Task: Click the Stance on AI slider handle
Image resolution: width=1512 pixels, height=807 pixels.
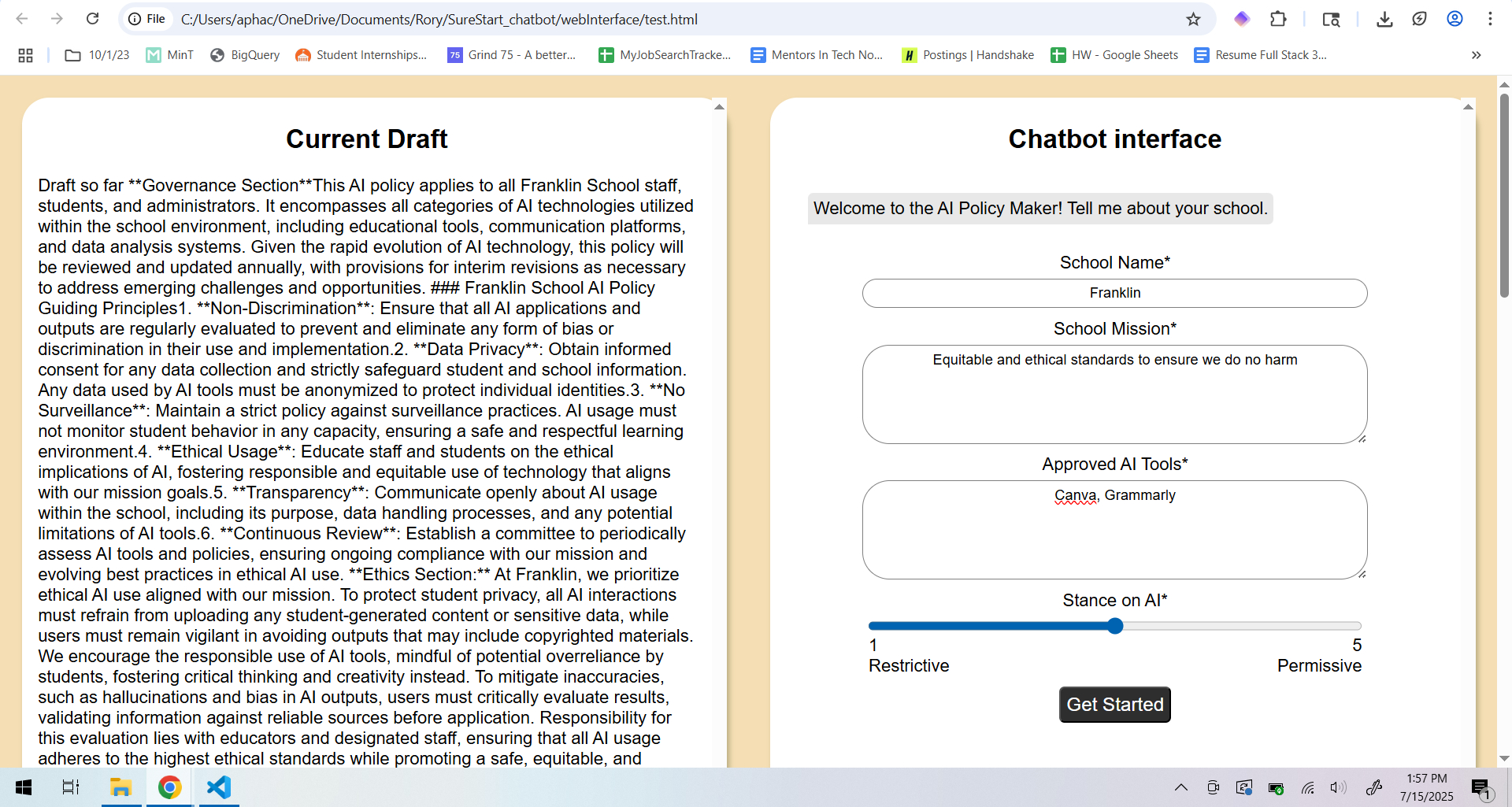Action: 1115,626
